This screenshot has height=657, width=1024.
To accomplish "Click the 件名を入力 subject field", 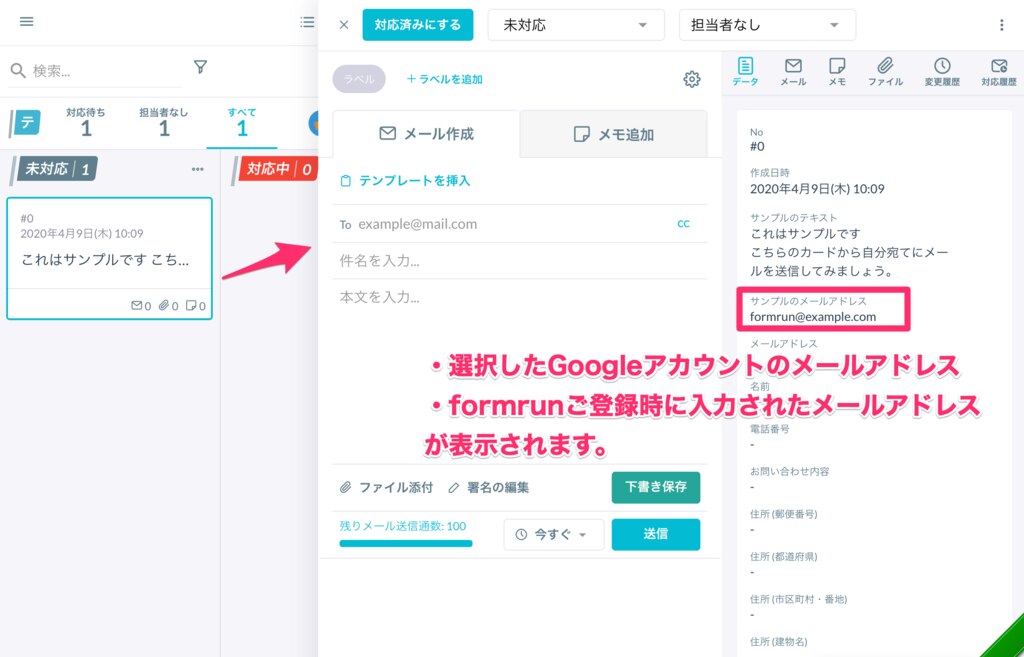I will (x=520, y=261).
